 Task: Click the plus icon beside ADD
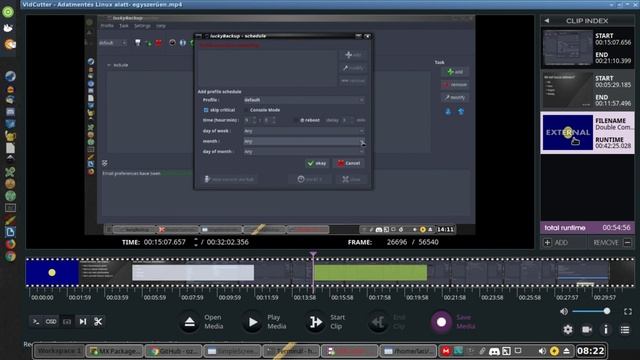coord(547,242)
